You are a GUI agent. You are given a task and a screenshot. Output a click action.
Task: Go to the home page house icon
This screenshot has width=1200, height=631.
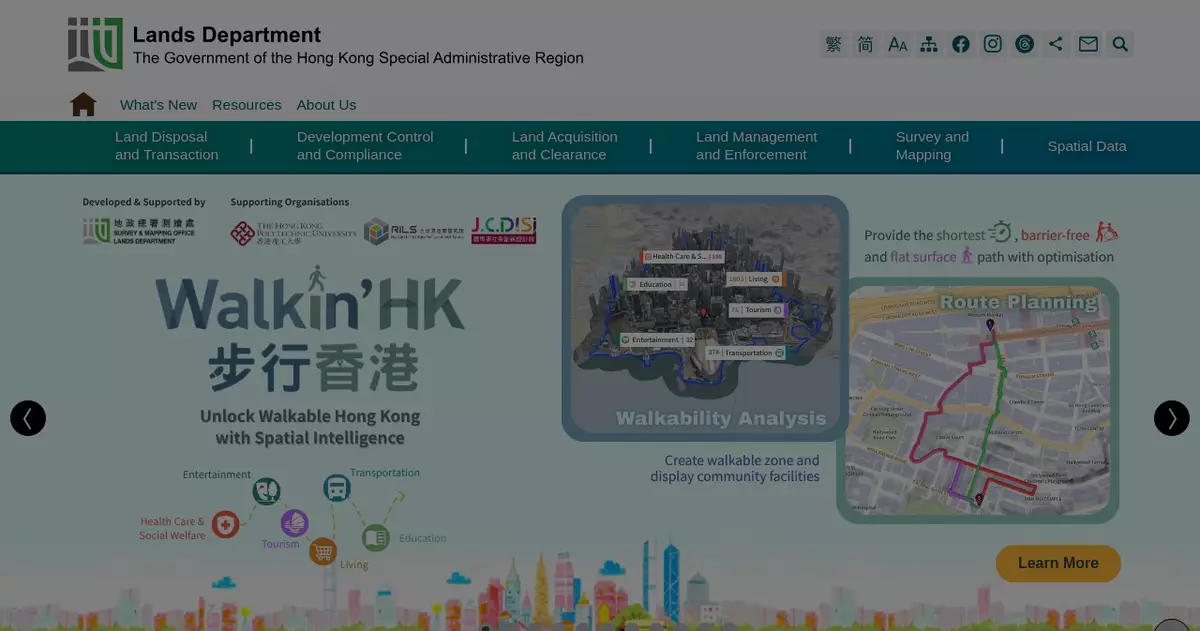(x=84, y=104)
